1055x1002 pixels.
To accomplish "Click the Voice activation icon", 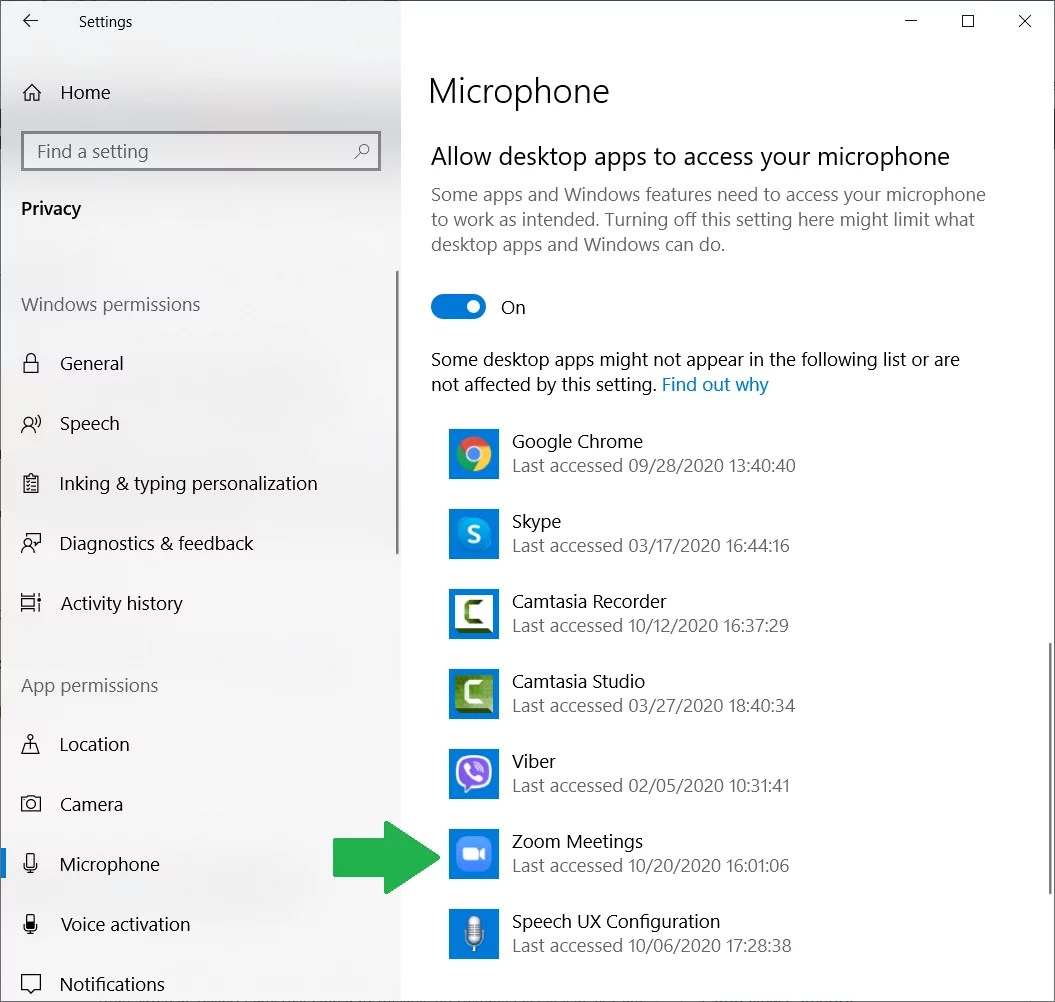I will click(x=31, y=924).
